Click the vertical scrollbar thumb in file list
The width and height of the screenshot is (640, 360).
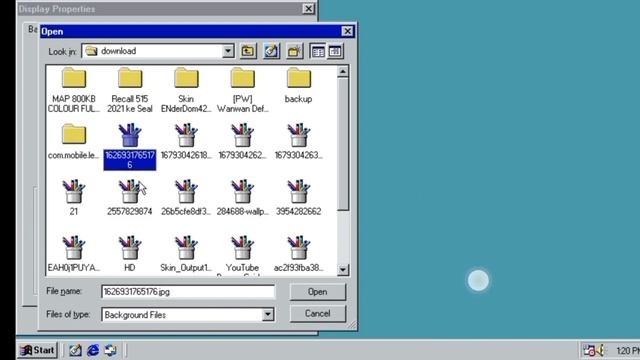point(343,145)
